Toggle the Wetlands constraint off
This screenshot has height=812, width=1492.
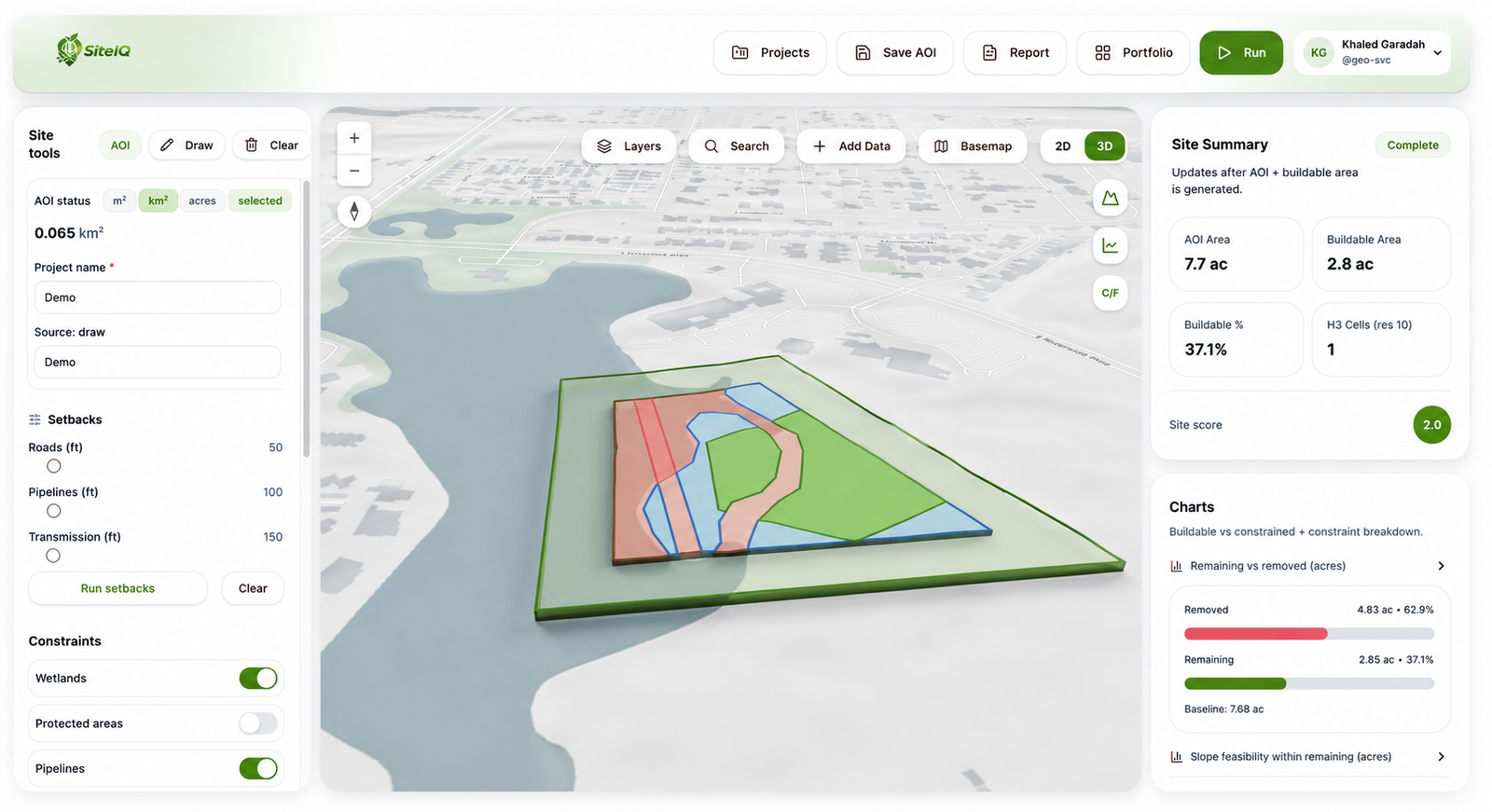point(258,678)
